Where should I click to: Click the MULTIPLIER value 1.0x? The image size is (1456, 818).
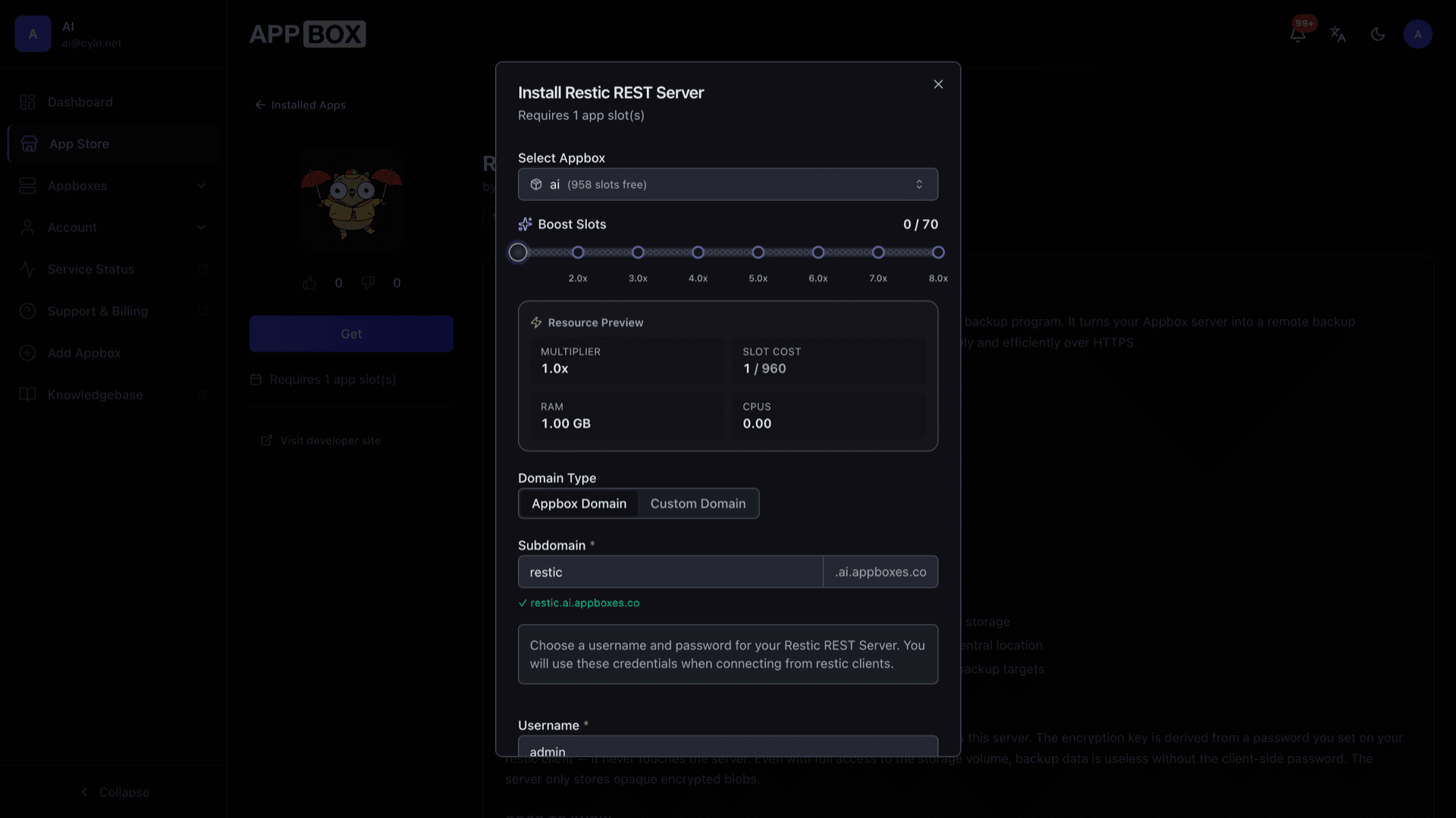pyautogui.click(x=554, y=368)
